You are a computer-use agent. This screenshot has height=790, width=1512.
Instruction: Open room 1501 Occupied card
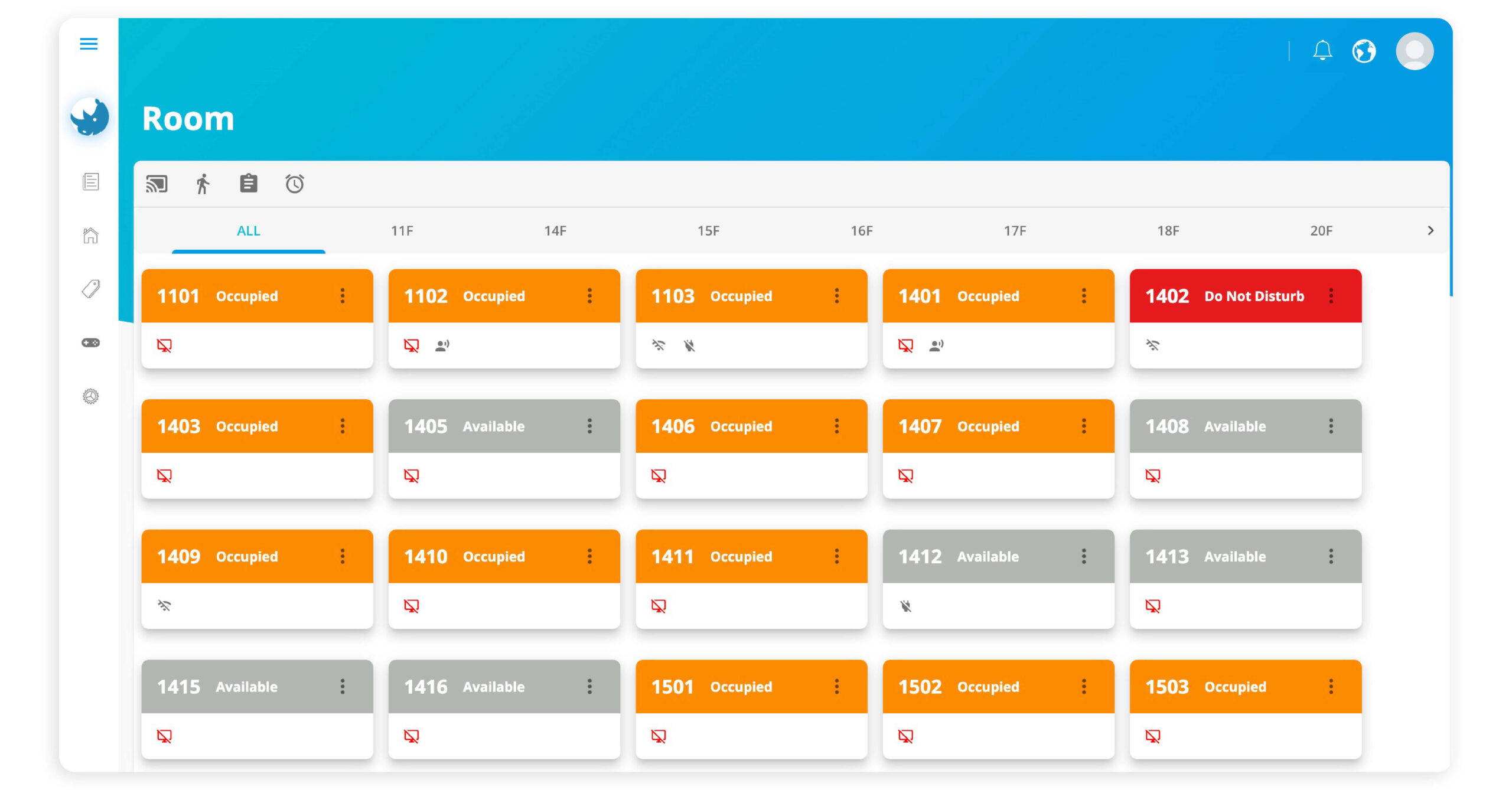tap(751, 710)
